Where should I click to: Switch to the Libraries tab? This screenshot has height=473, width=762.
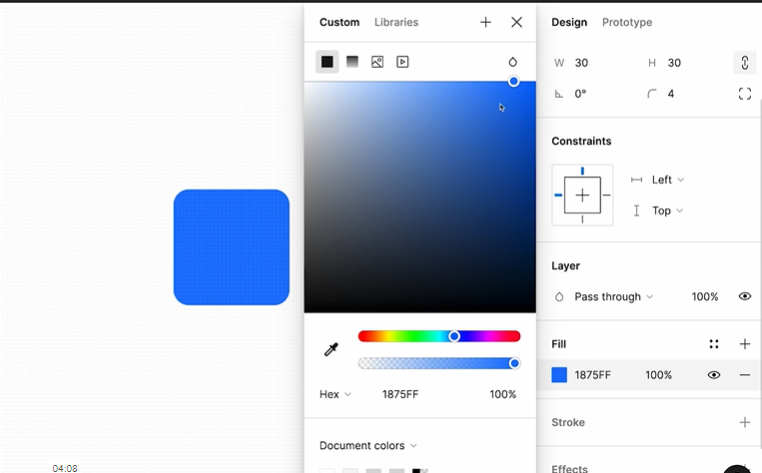[396, 22]
